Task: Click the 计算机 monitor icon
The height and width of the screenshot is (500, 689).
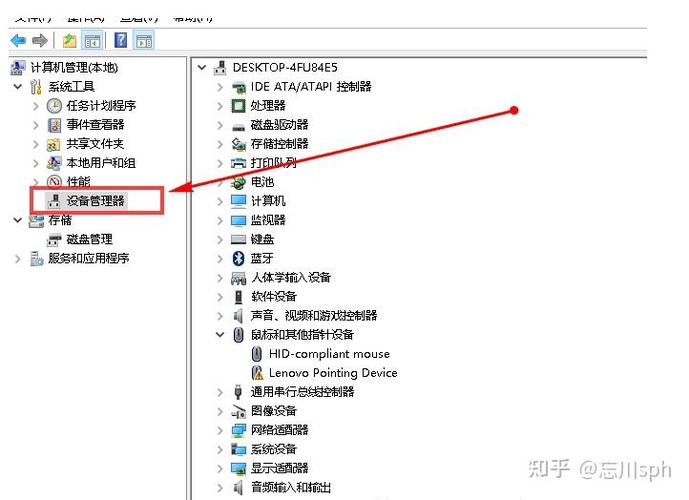Action: pyautogui.click(x=239, y=201)
